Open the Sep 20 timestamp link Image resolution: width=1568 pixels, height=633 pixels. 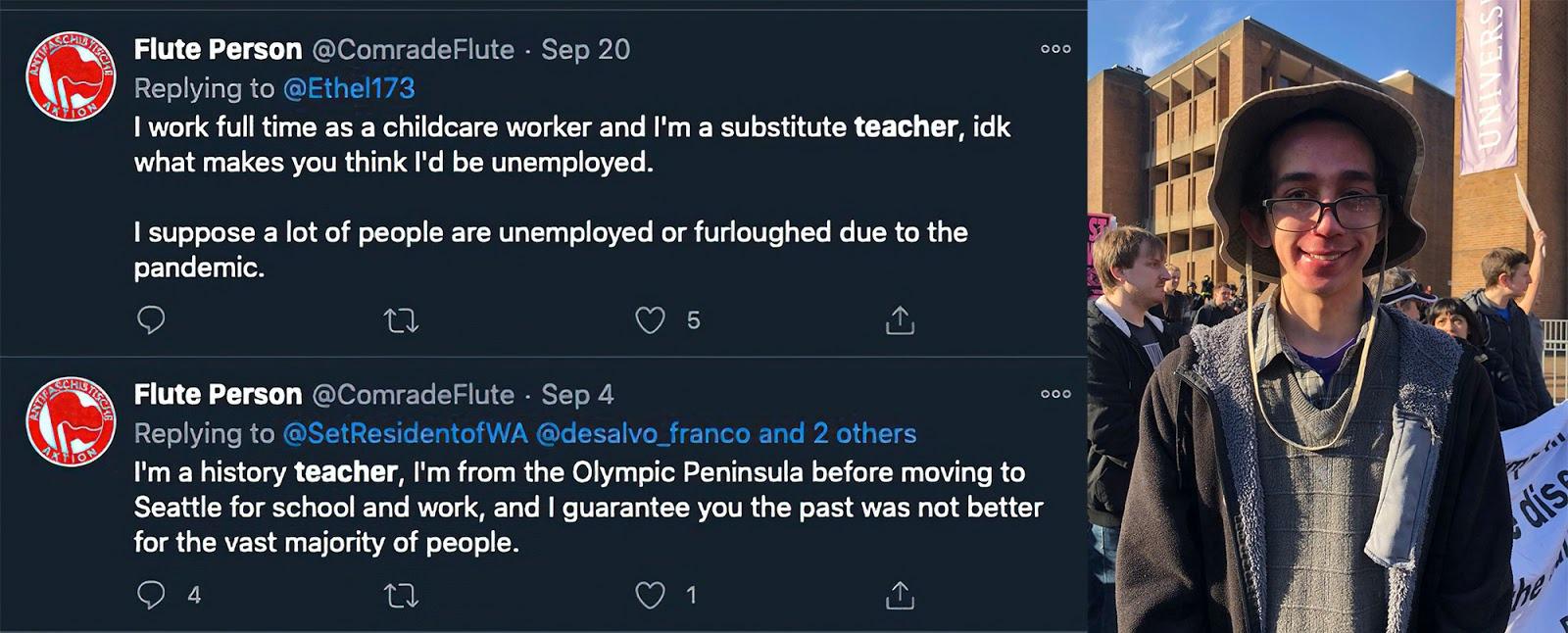[x=585, y=49]
